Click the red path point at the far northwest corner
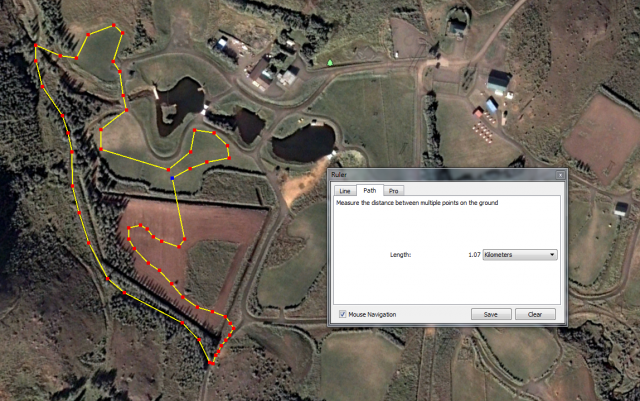 [36, 45]
